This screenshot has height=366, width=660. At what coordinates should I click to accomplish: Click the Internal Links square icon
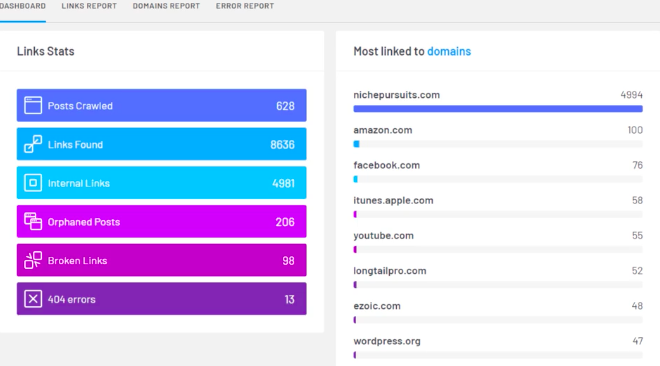coord(33,183)
